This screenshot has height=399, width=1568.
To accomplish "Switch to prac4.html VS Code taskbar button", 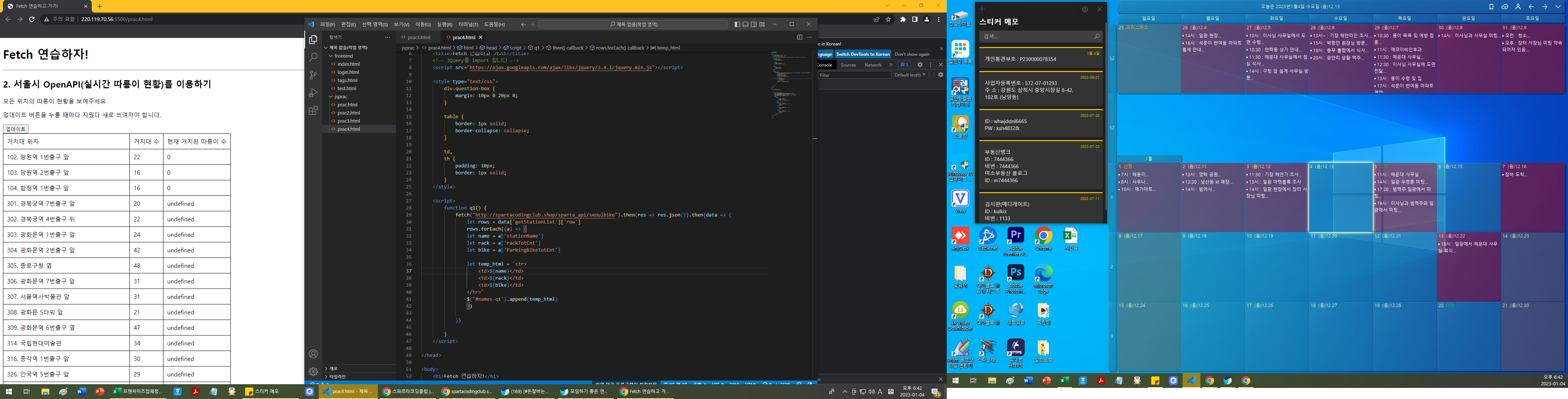I will (348, 392).
